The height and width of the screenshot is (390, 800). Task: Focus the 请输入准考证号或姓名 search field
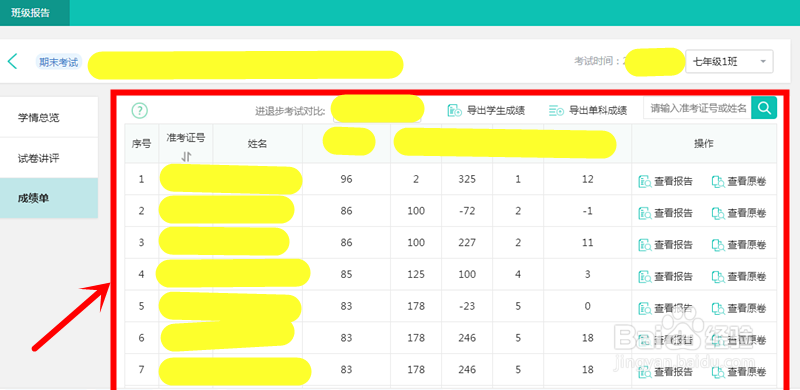(697, 108)
